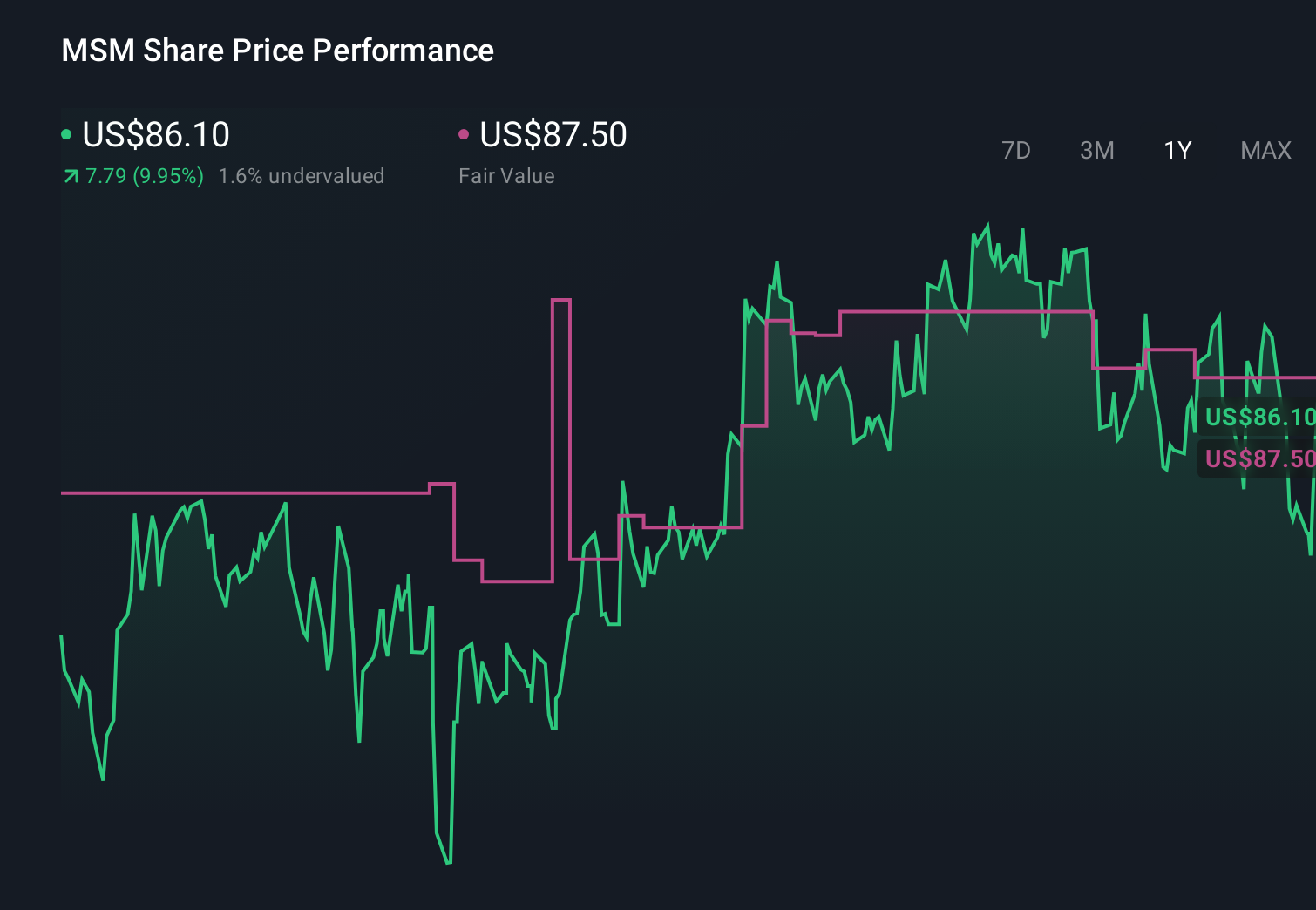The height and width of the screenshot is (910, 1316).
Task: Open the MAX price history view
Action: (x=1265, y=150)
